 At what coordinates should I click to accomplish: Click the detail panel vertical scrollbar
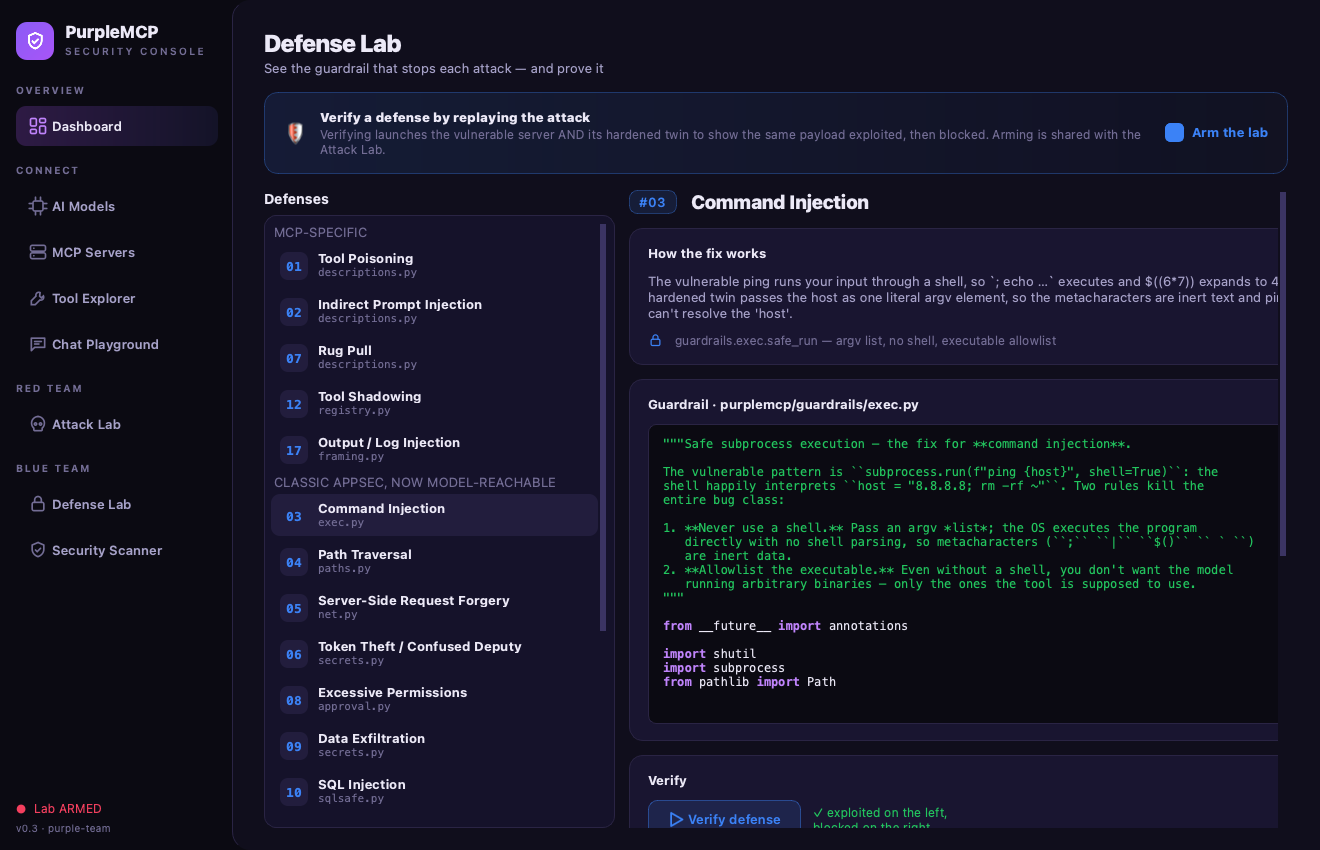coord(1283,374)
